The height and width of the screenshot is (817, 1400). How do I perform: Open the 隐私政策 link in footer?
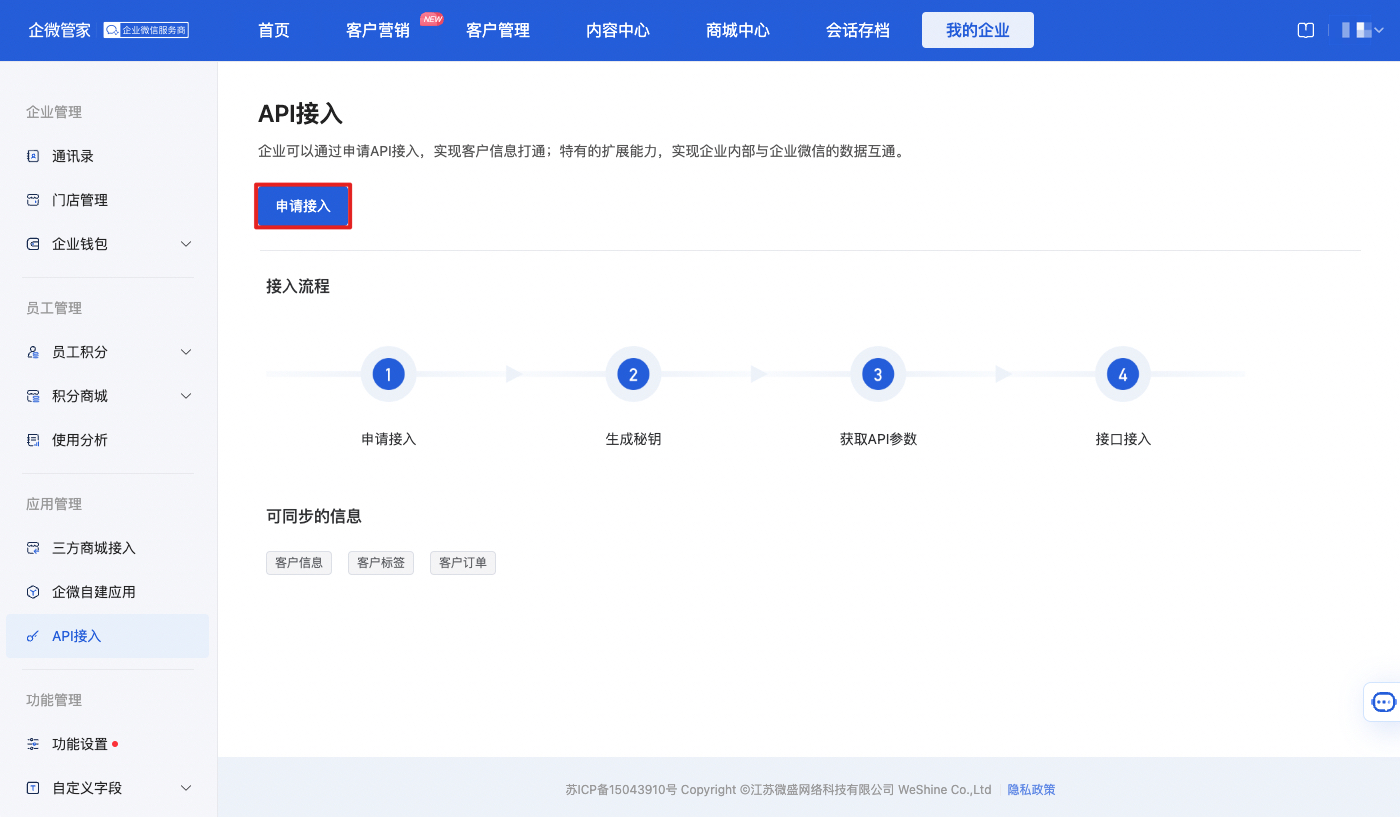1031,789
